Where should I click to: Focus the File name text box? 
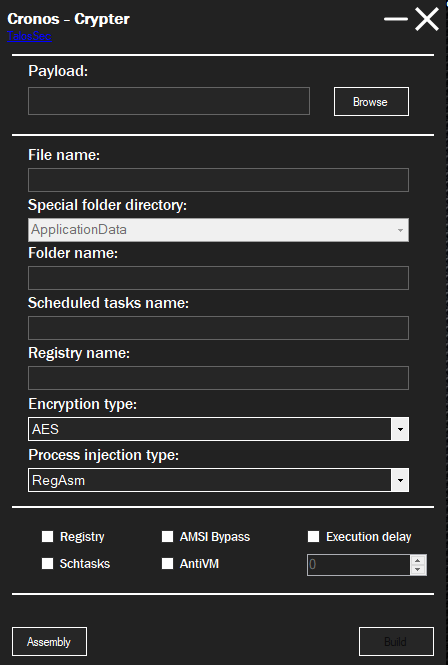pyautogui.click(x=218, y=180)
